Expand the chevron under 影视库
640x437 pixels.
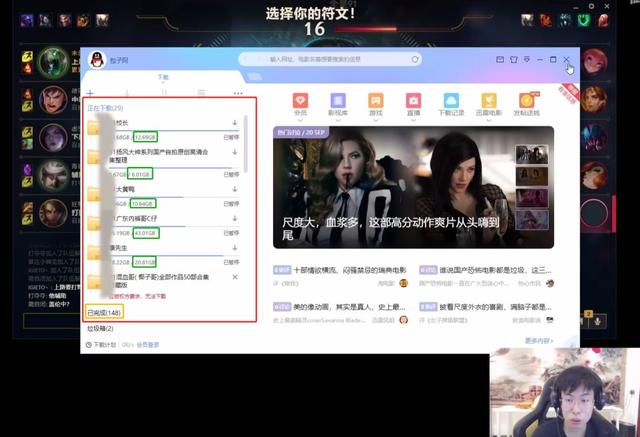tap(338, 120)
